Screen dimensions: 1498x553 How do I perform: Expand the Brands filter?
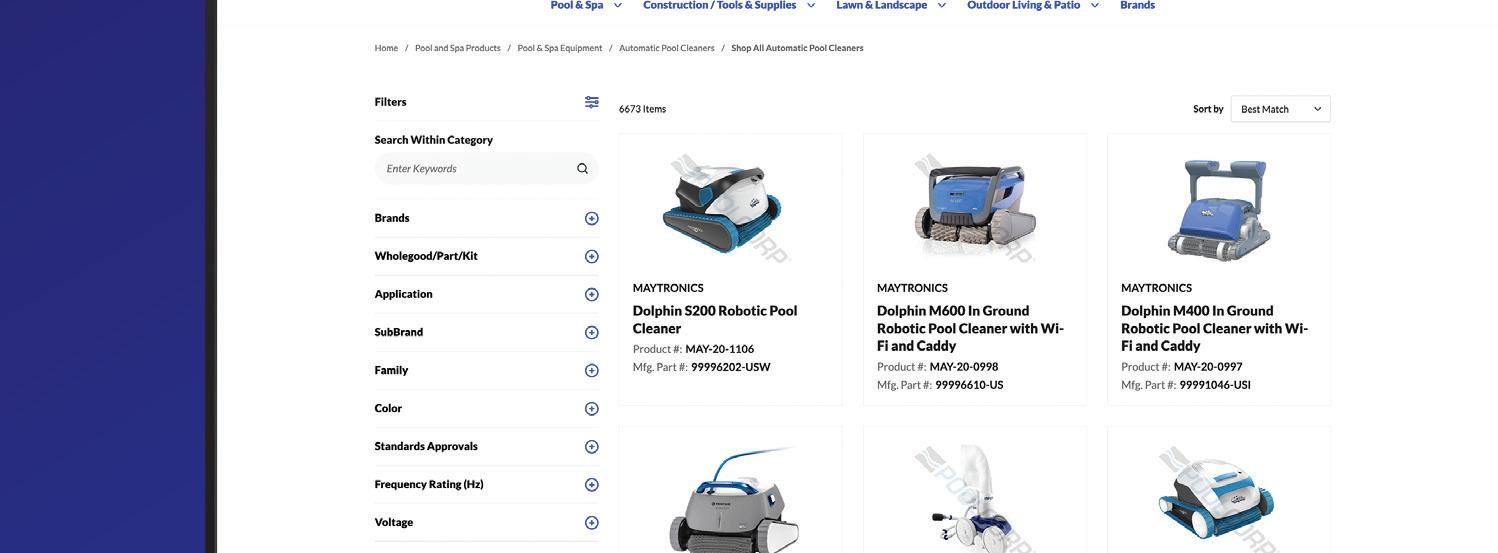[x=592, y=219]
